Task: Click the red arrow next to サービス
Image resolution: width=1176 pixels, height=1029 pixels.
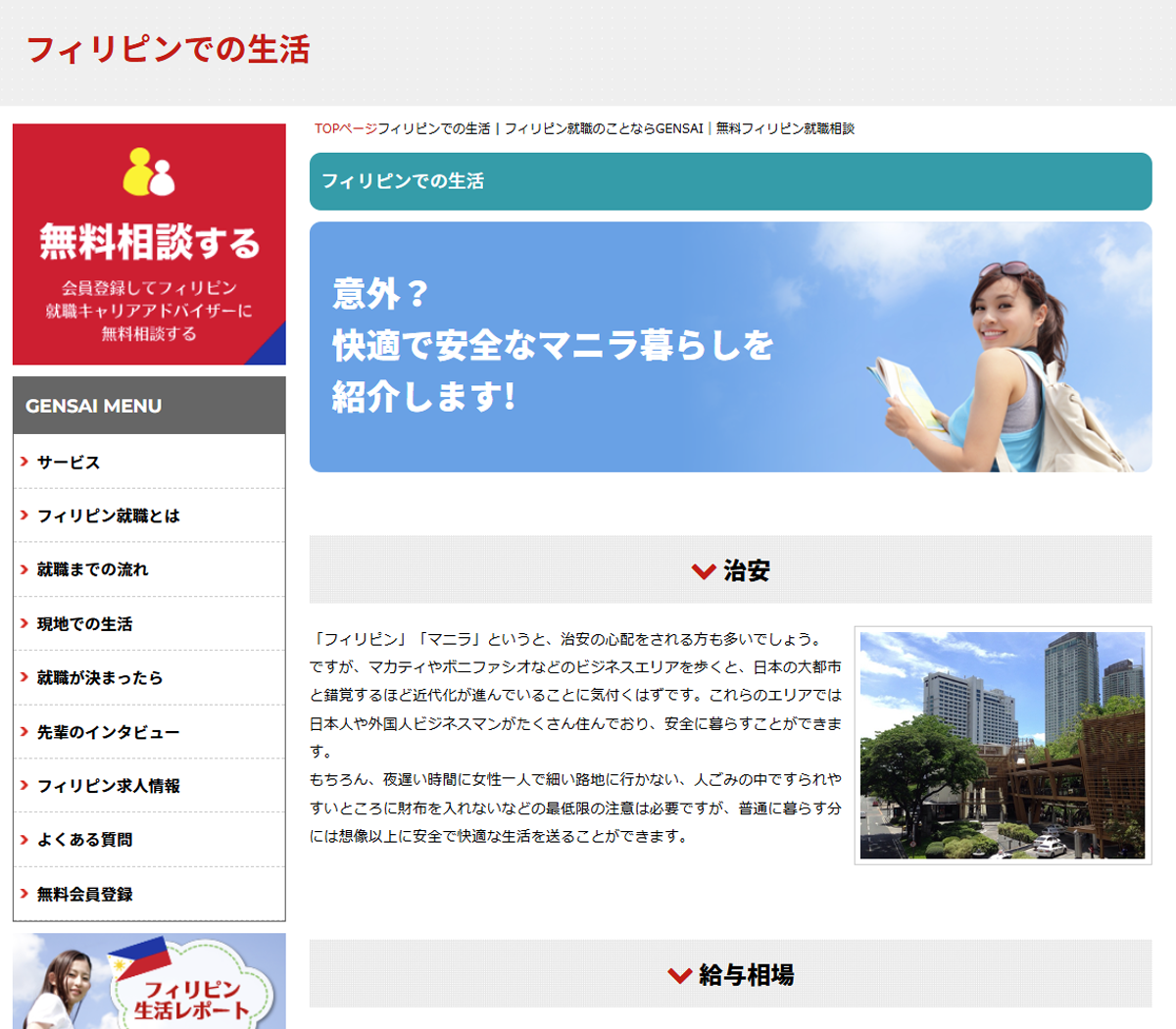Action: coord(24,462)
